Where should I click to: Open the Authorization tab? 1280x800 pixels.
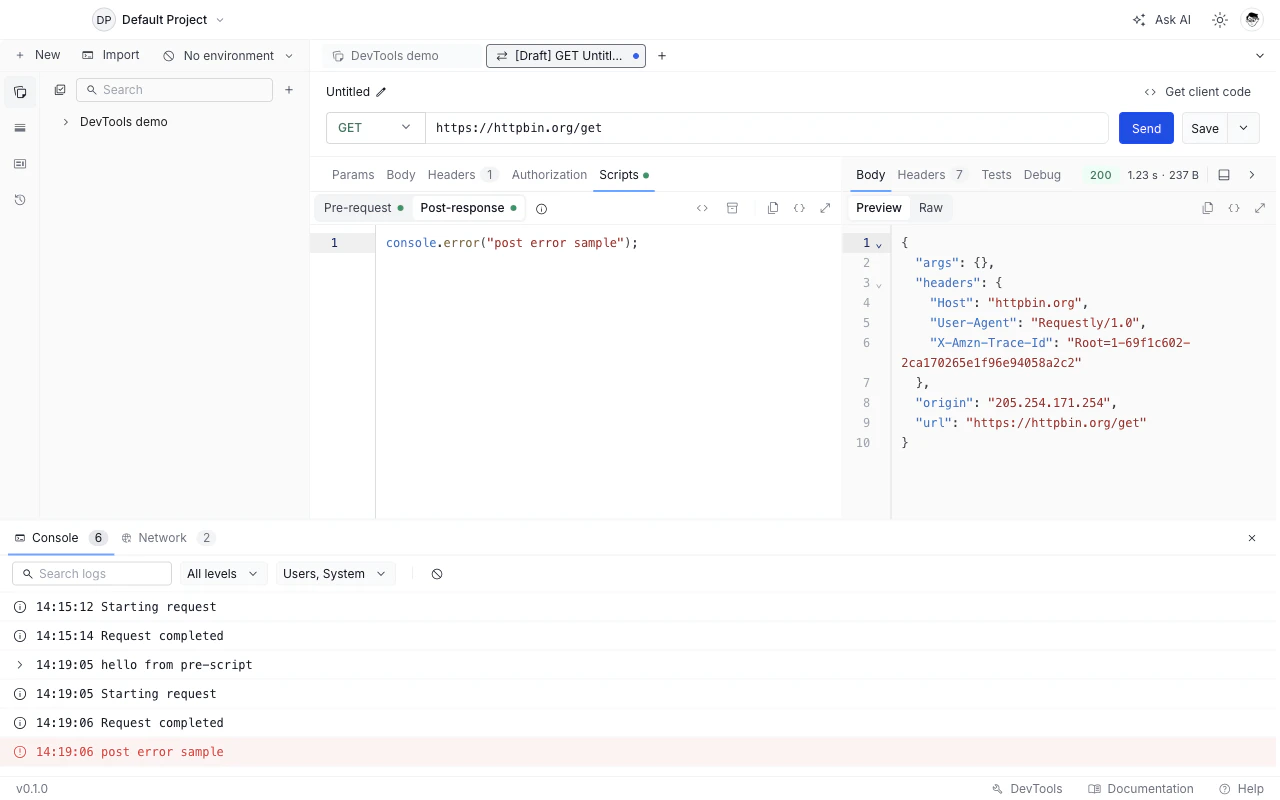549,175
